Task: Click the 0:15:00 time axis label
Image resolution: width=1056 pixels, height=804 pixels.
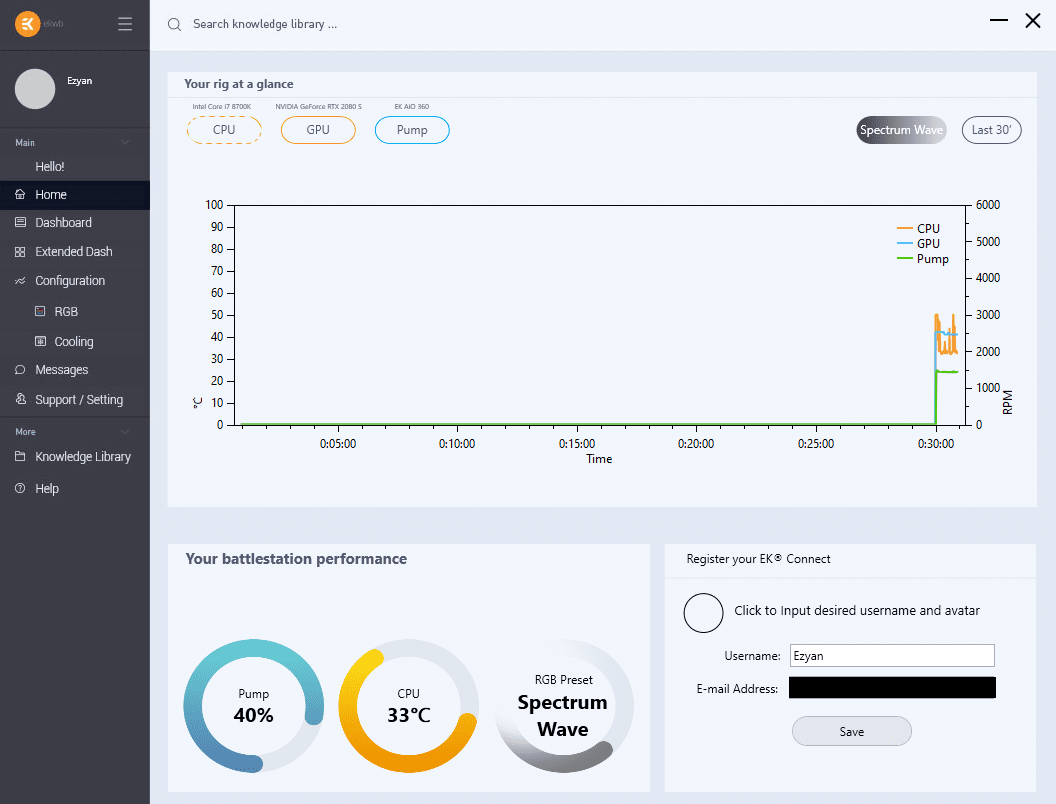Action: [577, 444]
